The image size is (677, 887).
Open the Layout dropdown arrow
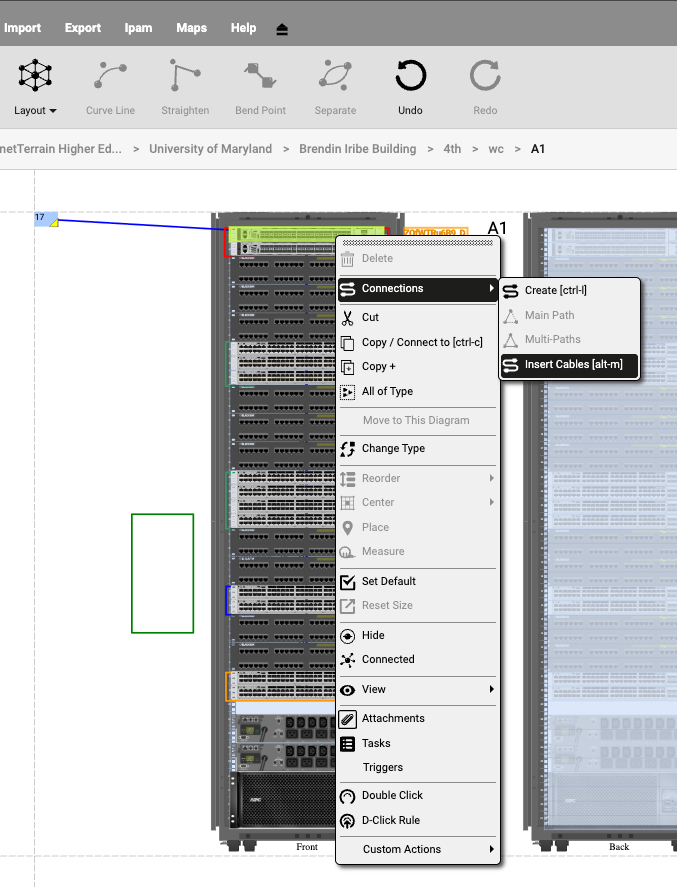53,111
